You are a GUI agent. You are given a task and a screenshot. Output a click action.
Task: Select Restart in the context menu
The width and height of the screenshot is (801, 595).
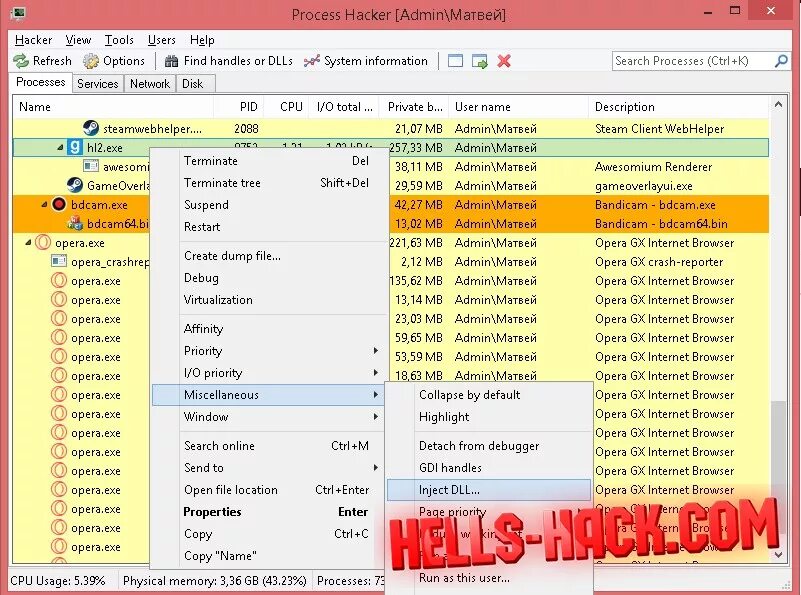pos(270,227)
